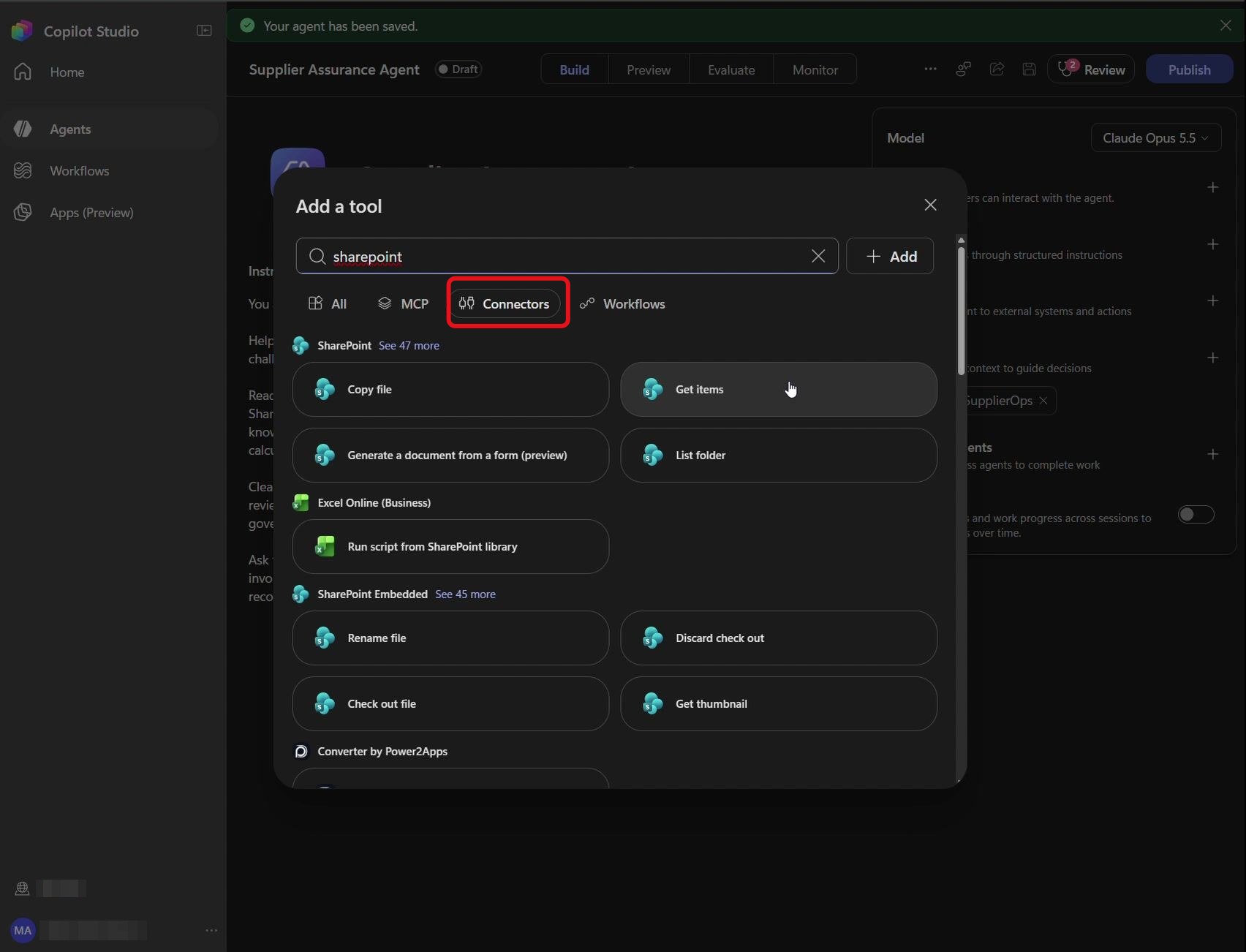Viewport: 1246px width, 952px height.
Task: Open the Claude Opus 5.5 model dropdown
Action: pos(1155,137)
